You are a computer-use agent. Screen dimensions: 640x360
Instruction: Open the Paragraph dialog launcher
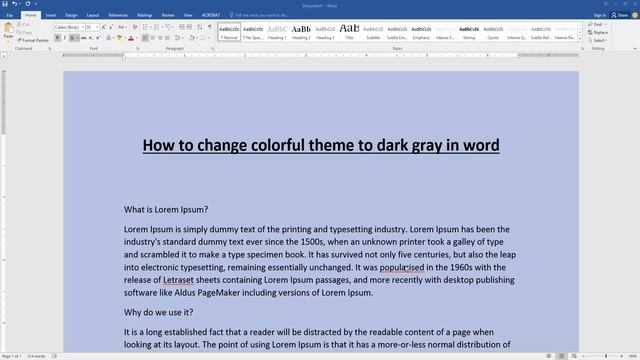tap(213, 49)
